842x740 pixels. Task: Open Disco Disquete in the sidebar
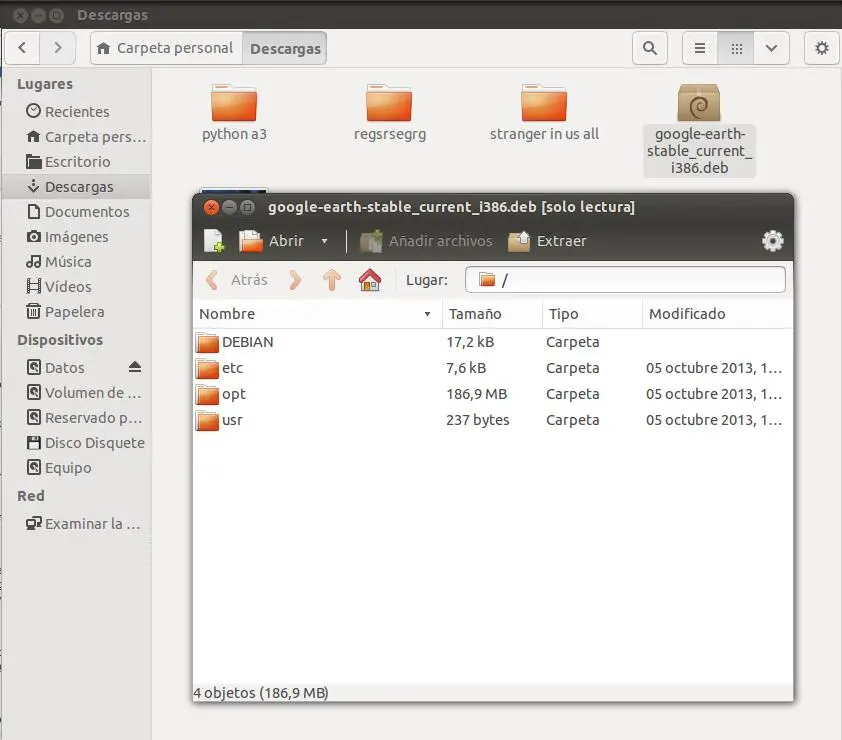pos(77,443)
